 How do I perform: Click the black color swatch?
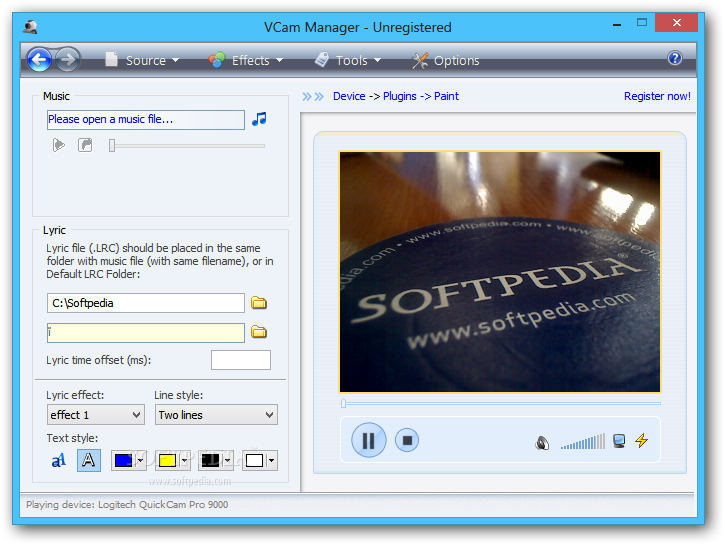point(210,460)
